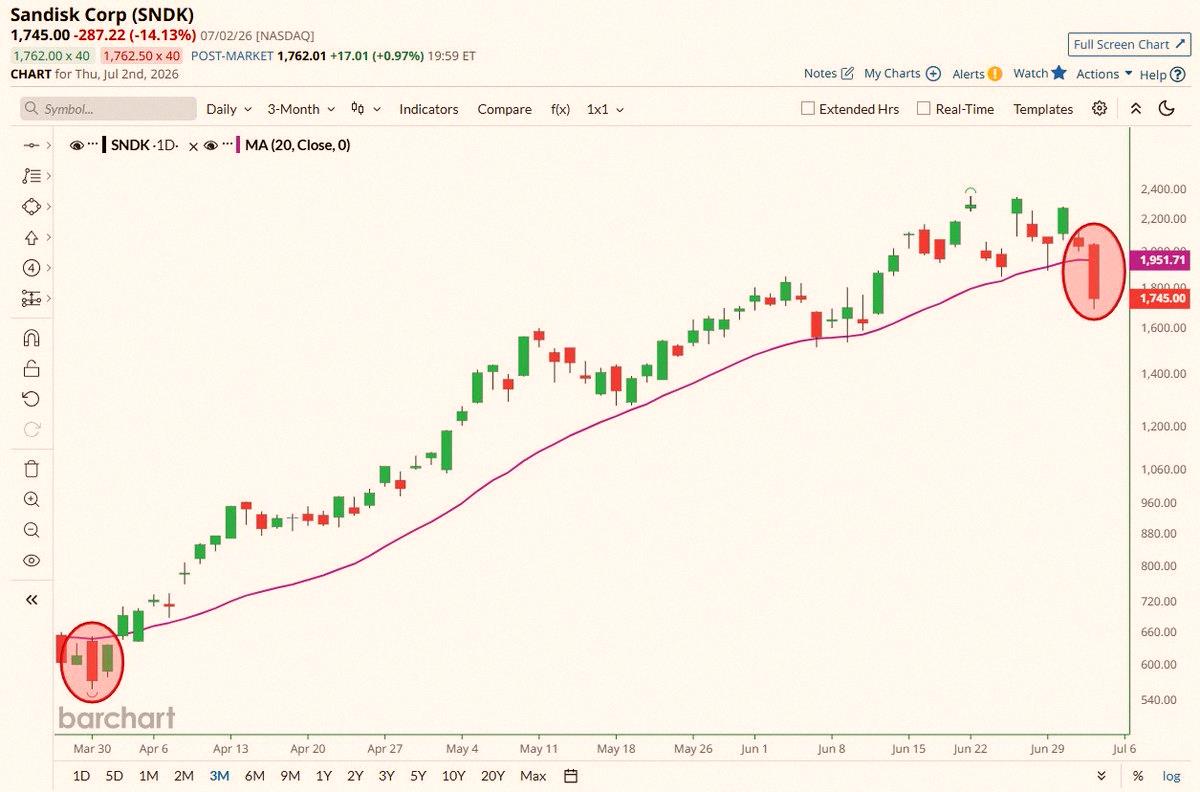Select the arrow marker drawing tool
The width and height of the screenshot is (1200, 792).
pos(30,237)
